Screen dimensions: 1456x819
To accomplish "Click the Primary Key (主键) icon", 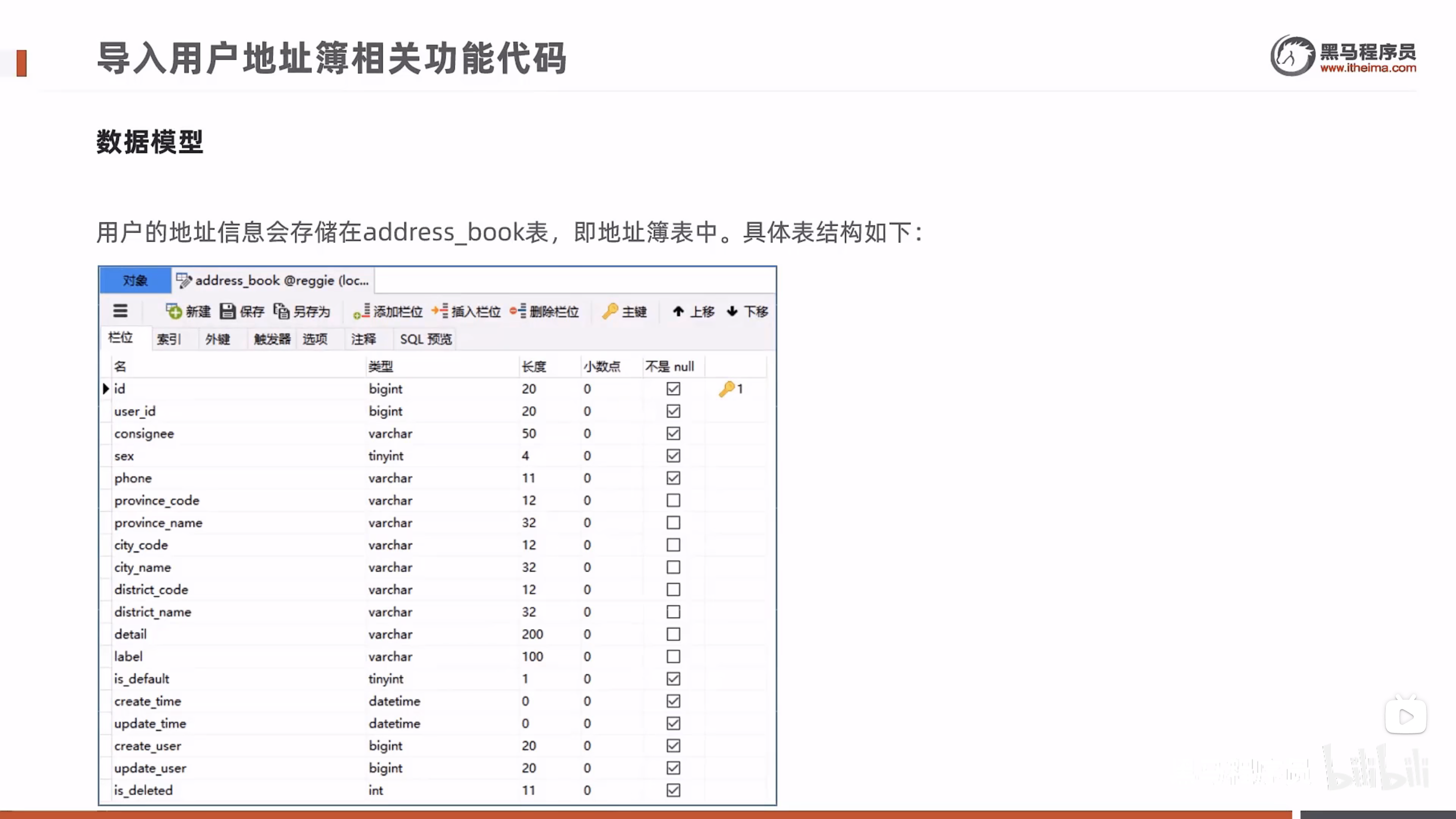I will (x=610, y=311).
